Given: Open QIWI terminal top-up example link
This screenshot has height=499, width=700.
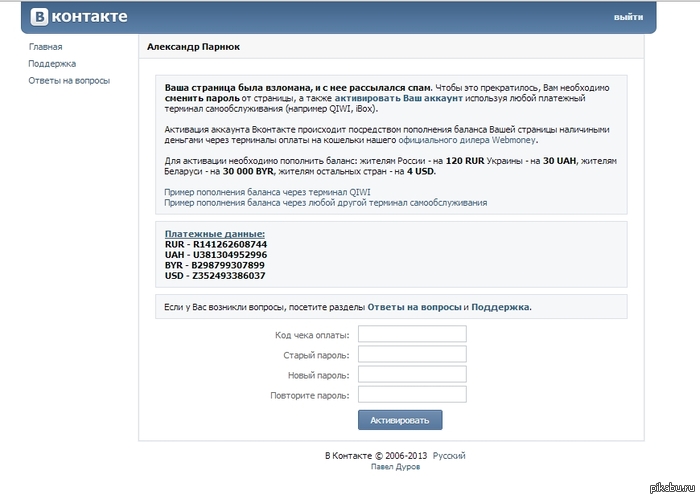Looking at the screenshot, I should (x=267, y=192).
